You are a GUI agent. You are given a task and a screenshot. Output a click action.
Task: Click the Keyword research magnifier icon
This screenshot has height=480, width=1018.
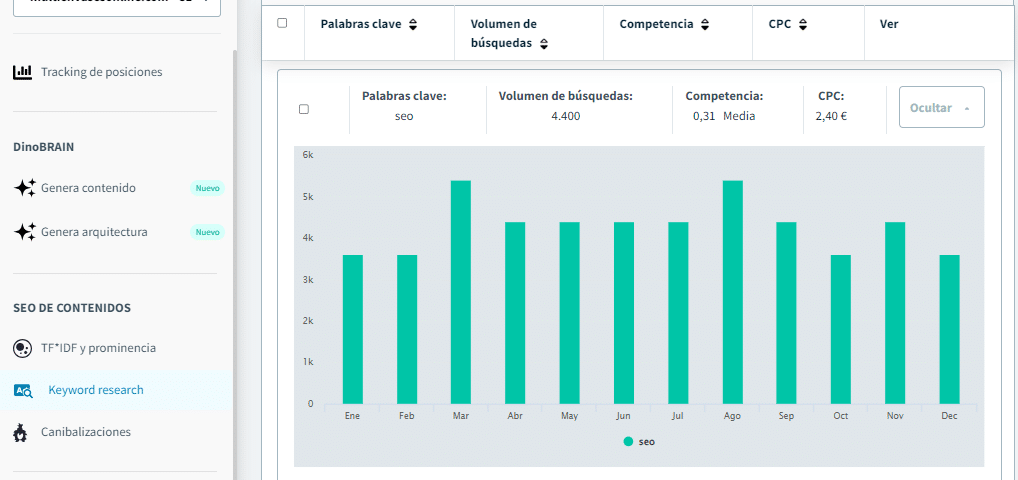pos(23,391)
